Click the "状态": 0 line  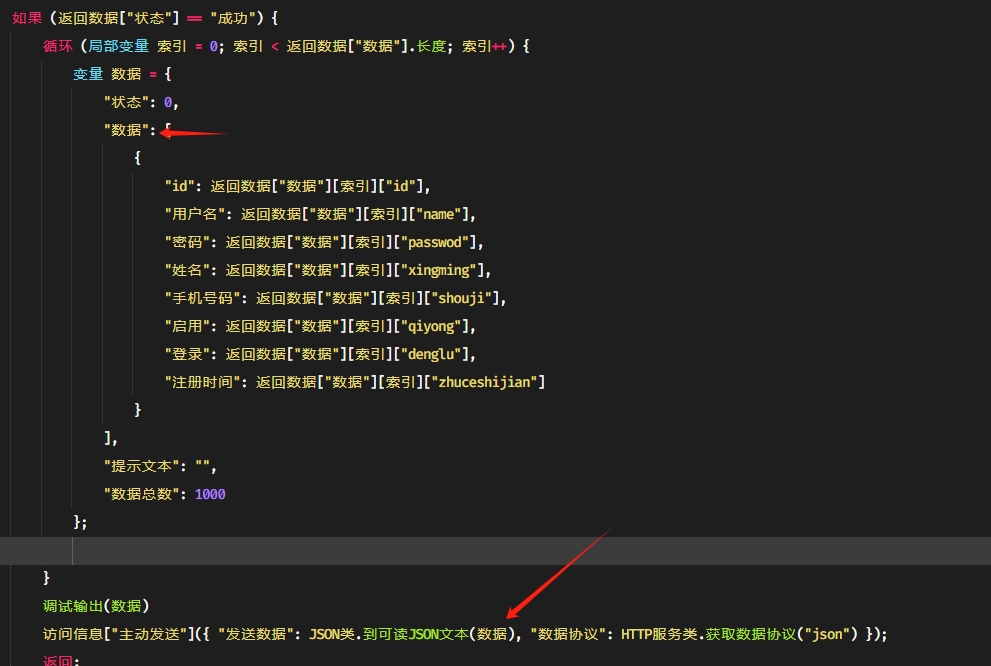tap(141, 102)
